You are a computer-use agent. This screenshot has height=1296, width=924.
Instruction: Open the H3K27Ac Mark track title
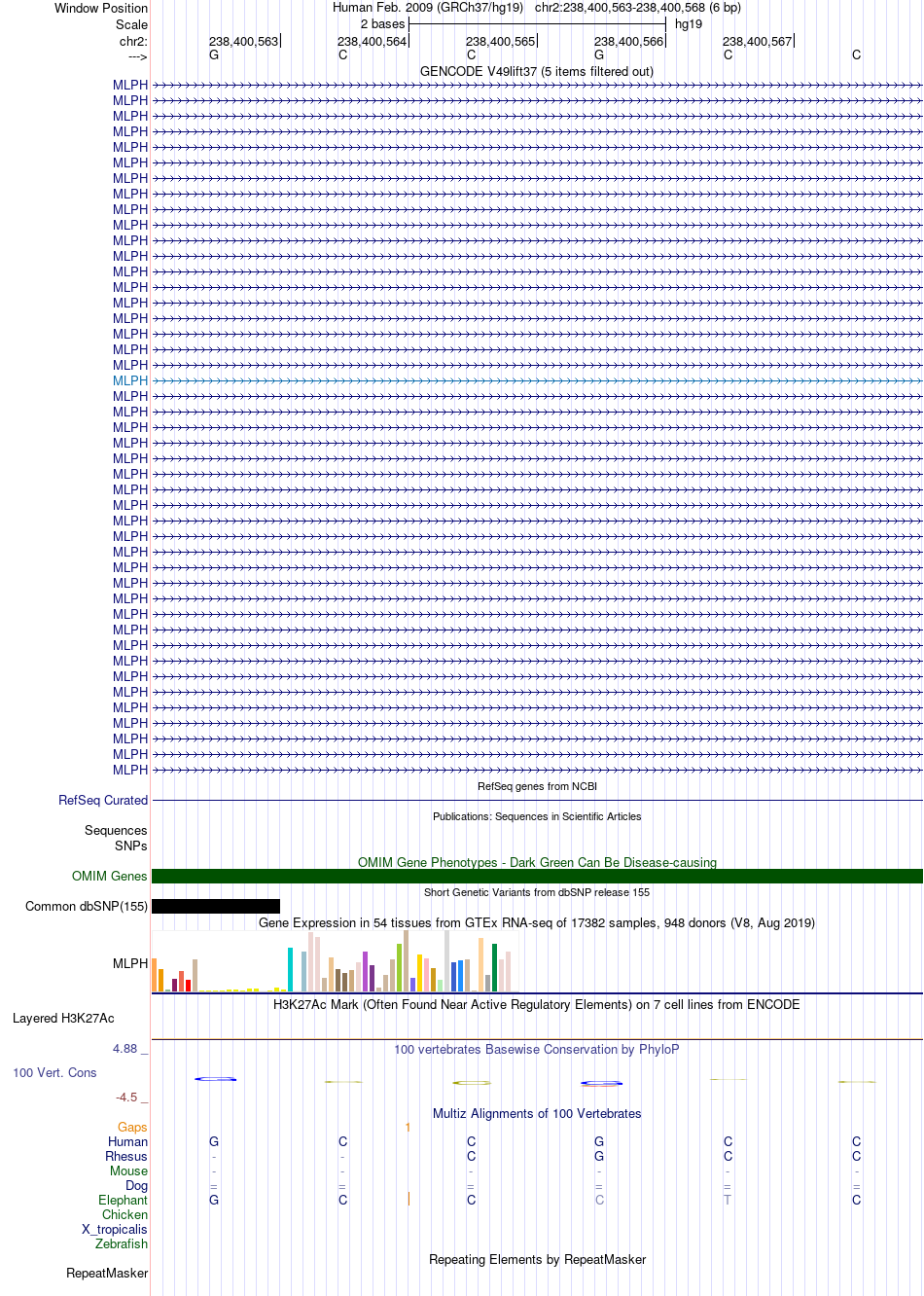537,1004
